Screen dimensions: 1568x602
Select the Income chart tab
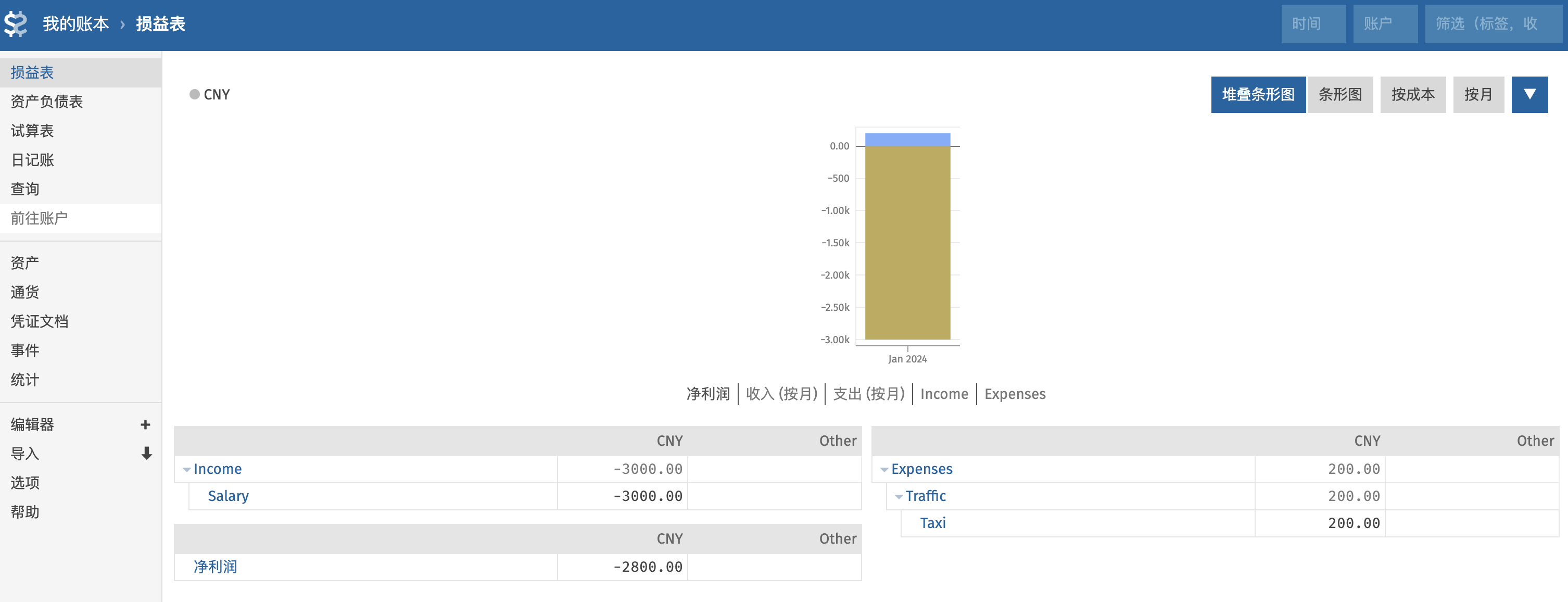coord(944,394)
